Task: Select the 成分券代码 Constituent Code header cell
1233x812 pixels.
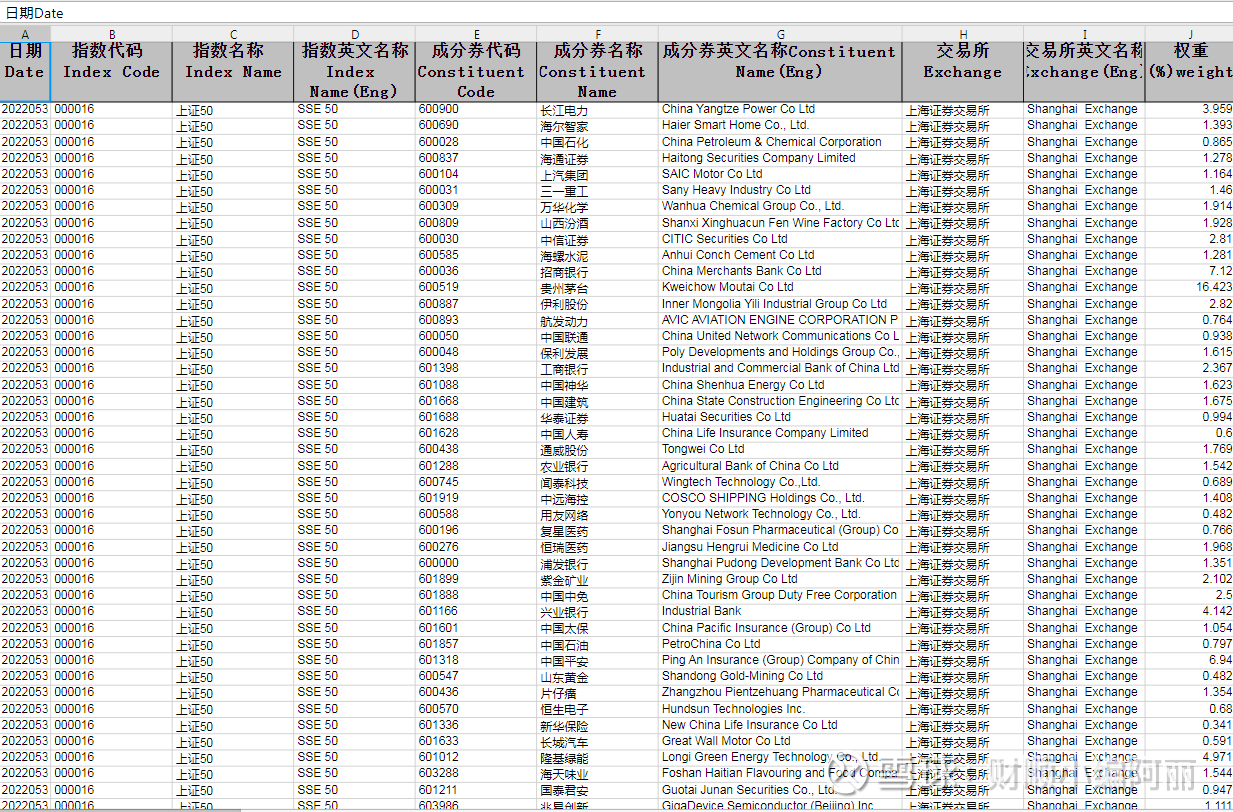Action: tap(475, 71)
